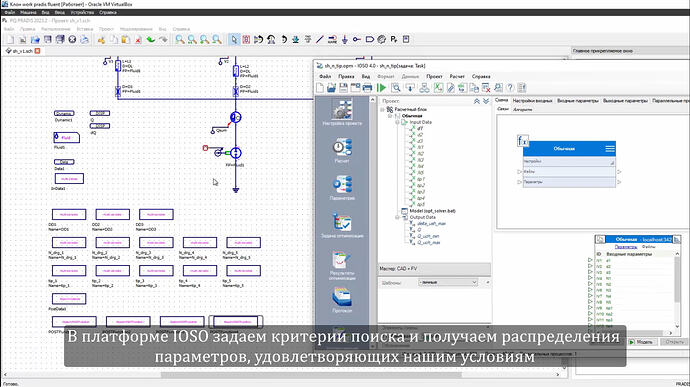Click the PRADIS delete red X toolbar icon

pos(138,40)
